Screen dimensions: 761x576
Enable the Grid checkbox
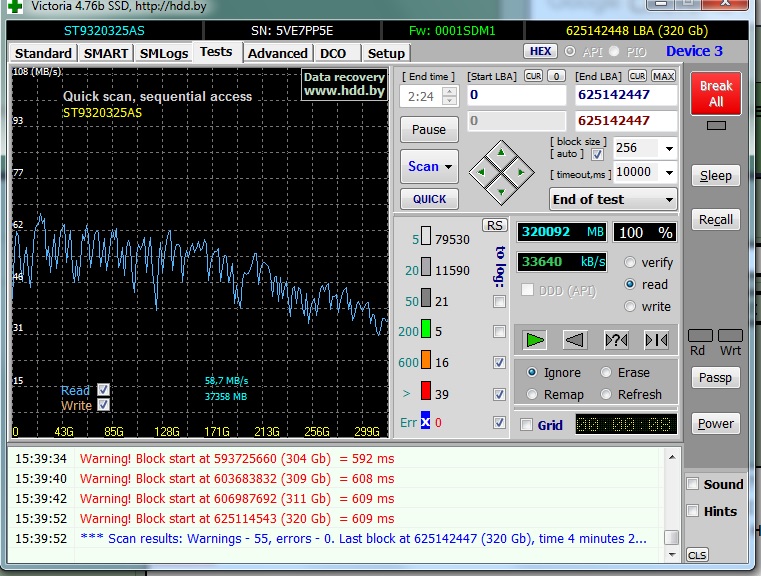tap(526, 425)
